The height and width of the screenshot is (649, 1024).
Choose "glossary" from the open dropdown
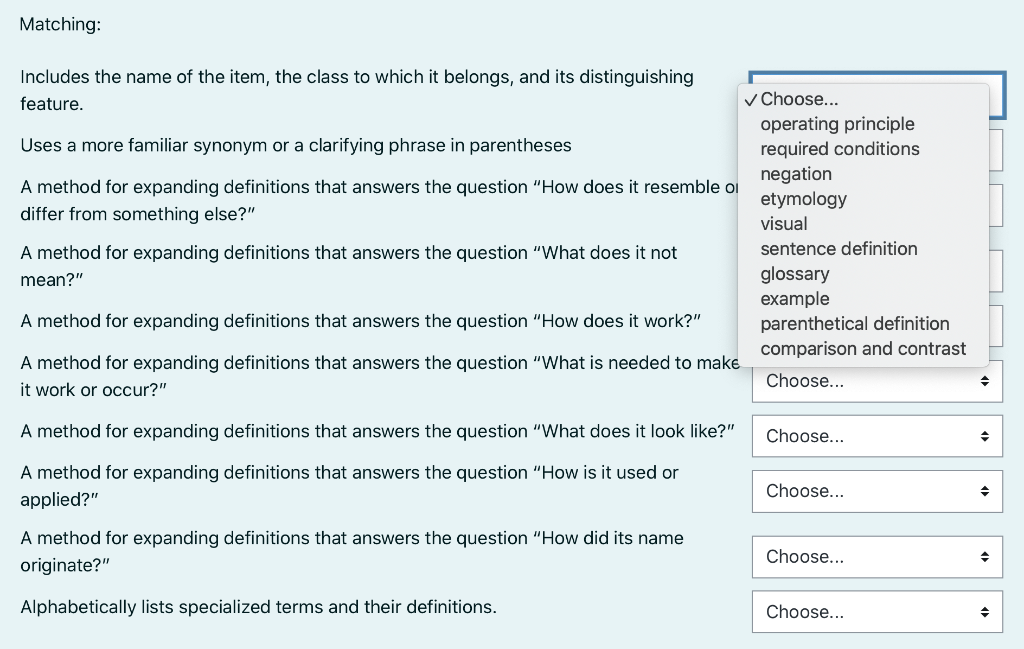[x=794, y=274]
